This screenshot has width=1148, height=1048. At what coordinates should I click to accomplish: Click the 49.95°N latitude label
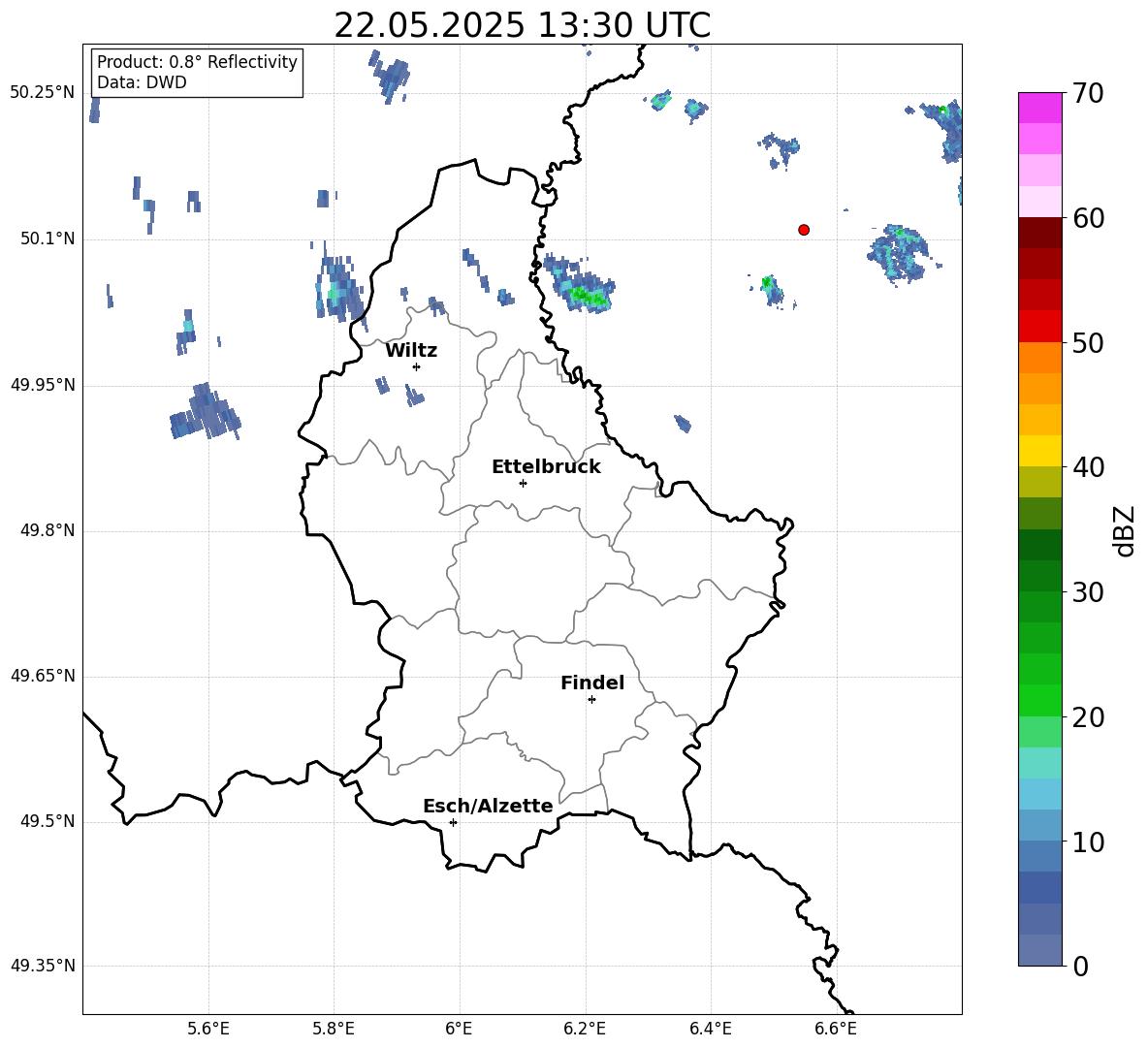pyautogui.click(x=43, y=385)
